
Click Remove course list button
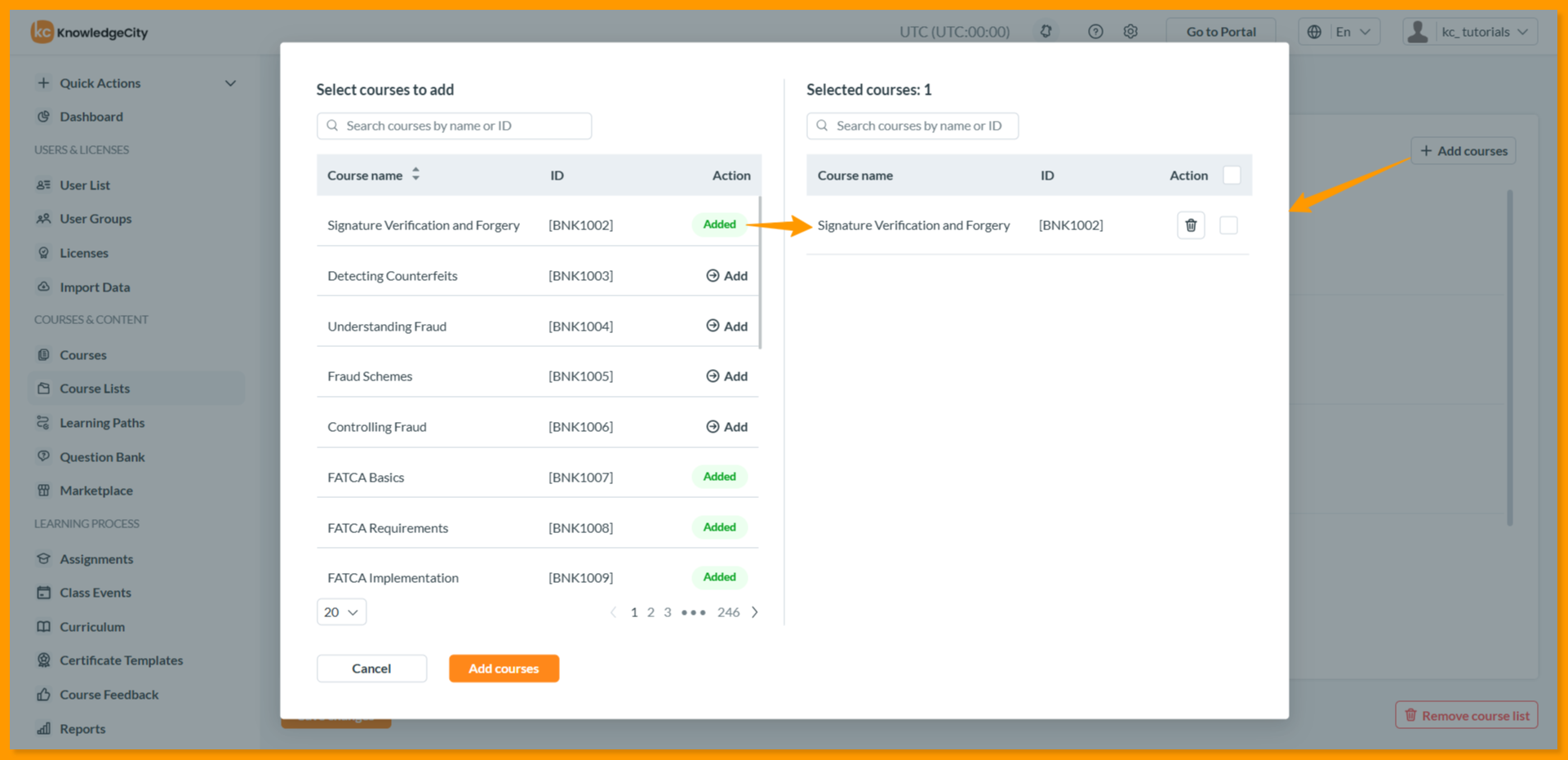[x=1467, y=716]
